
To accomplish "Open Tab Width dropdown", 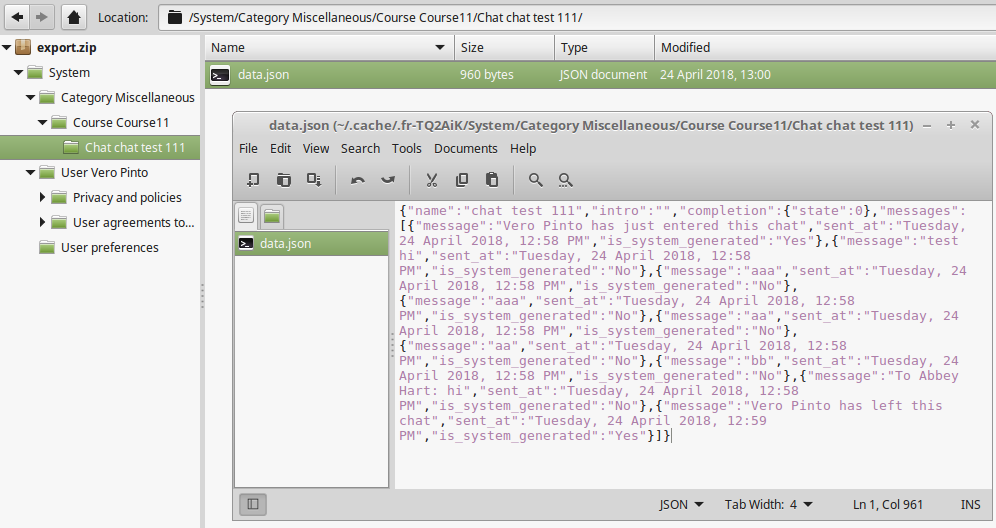I will point(769,504).
